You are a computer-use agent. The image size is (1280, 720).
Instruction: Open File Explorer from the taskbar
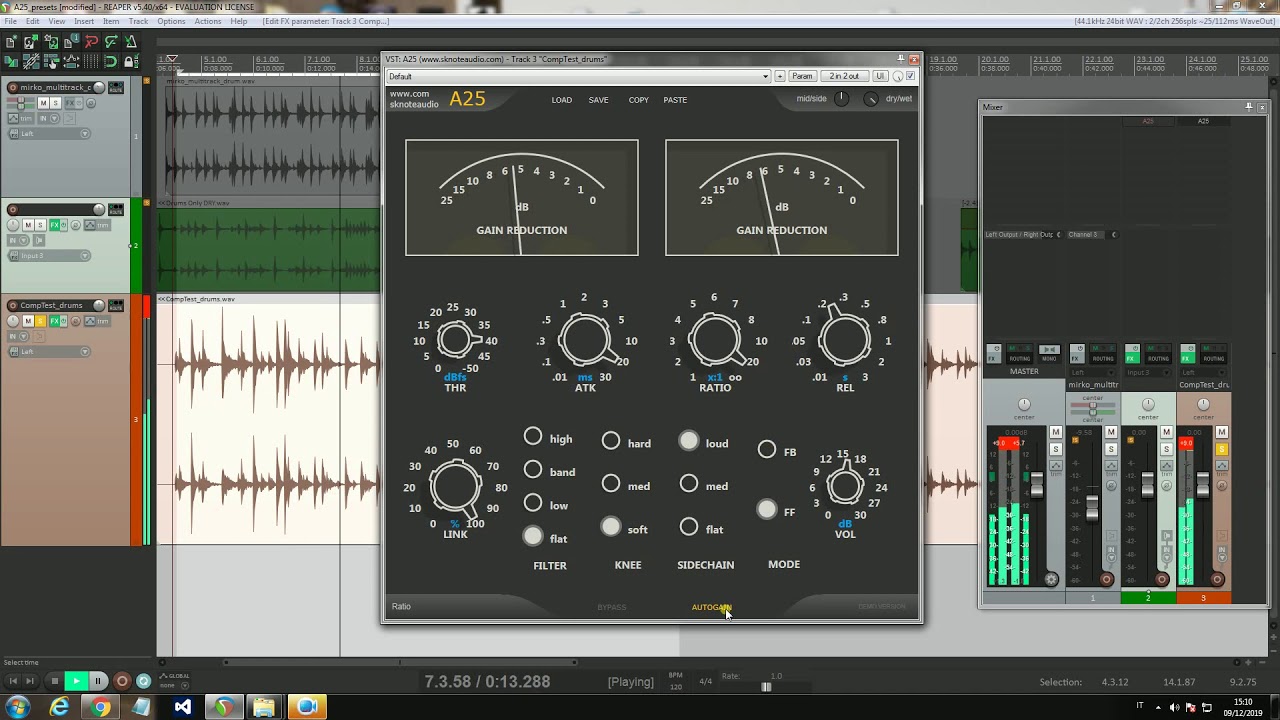coord(264,707)
